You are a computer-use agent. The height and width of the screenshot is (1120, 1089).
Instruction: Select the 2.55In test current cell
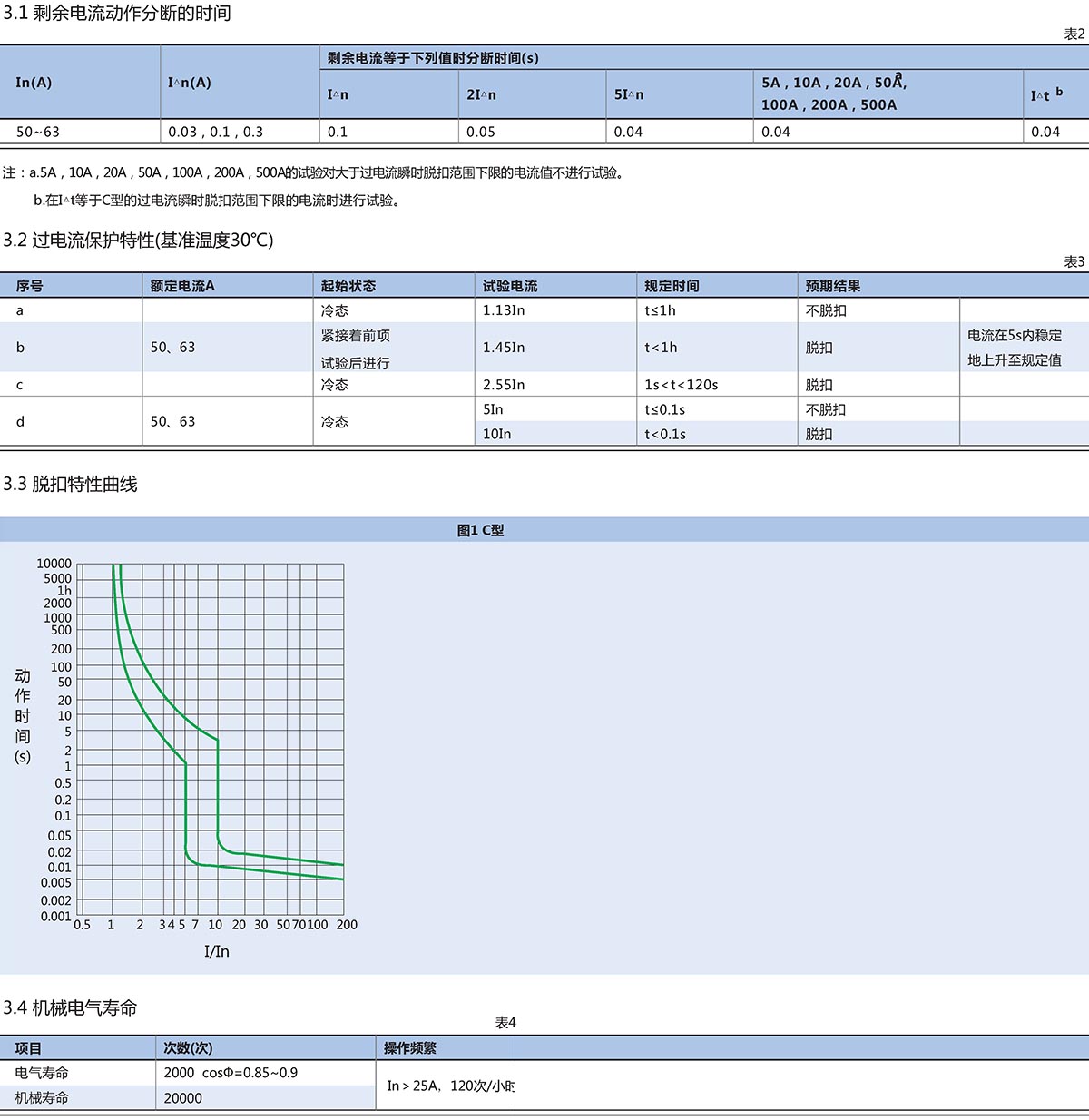tap(504, 385)
